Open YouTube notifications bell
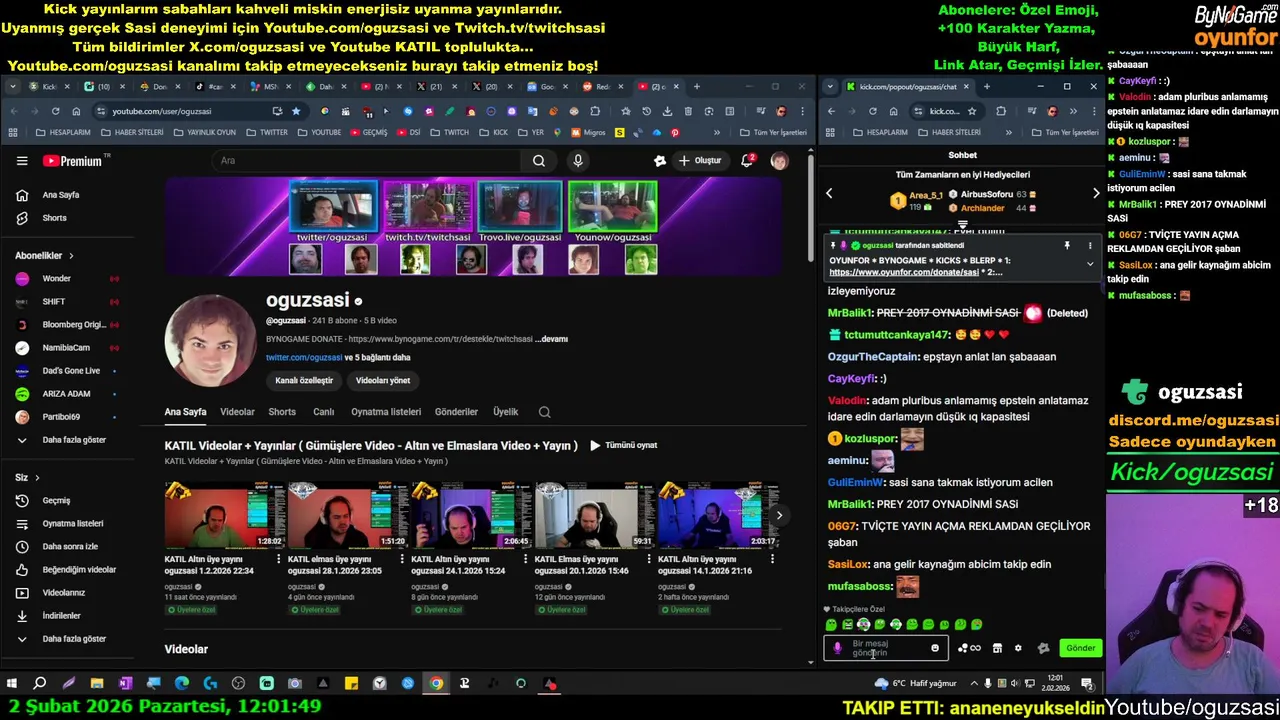The height and width of the screenshot is (720, 1280). (747, 161)
